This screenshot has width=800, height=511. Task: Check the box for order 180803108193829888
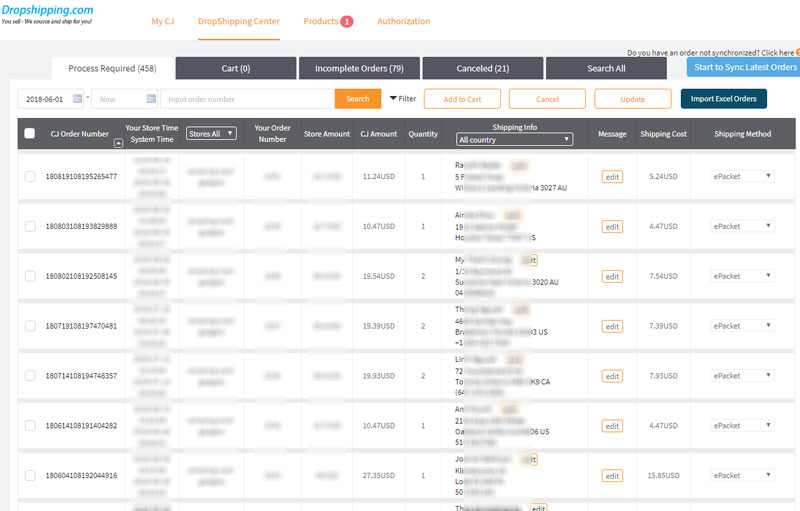pyautogui.click(x=30, y=227)
